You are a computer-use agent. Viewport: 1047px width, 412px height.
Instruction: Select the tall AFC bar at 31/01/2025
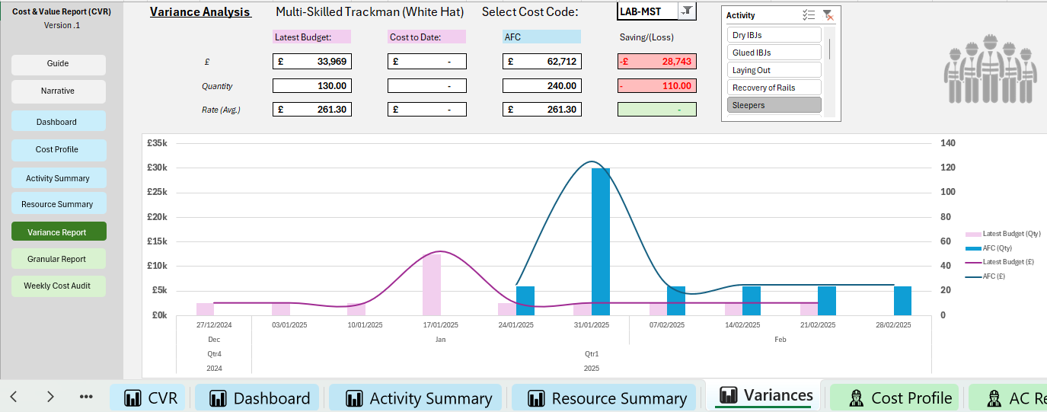tap(600, 241)
